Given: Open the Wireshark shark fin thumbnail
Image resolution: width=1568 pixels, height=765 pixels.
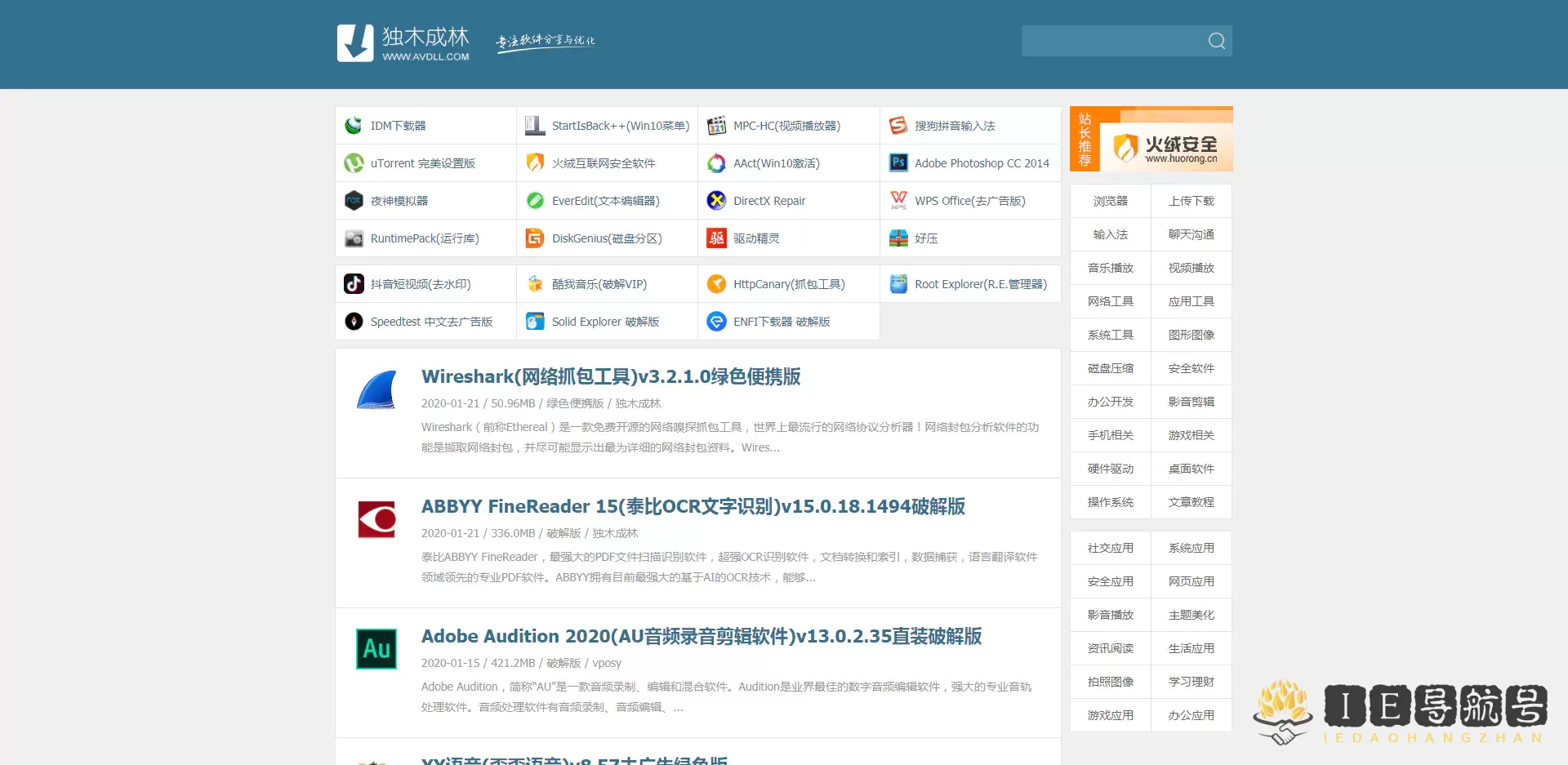Looking at the screenshot, I should point(376,389).
